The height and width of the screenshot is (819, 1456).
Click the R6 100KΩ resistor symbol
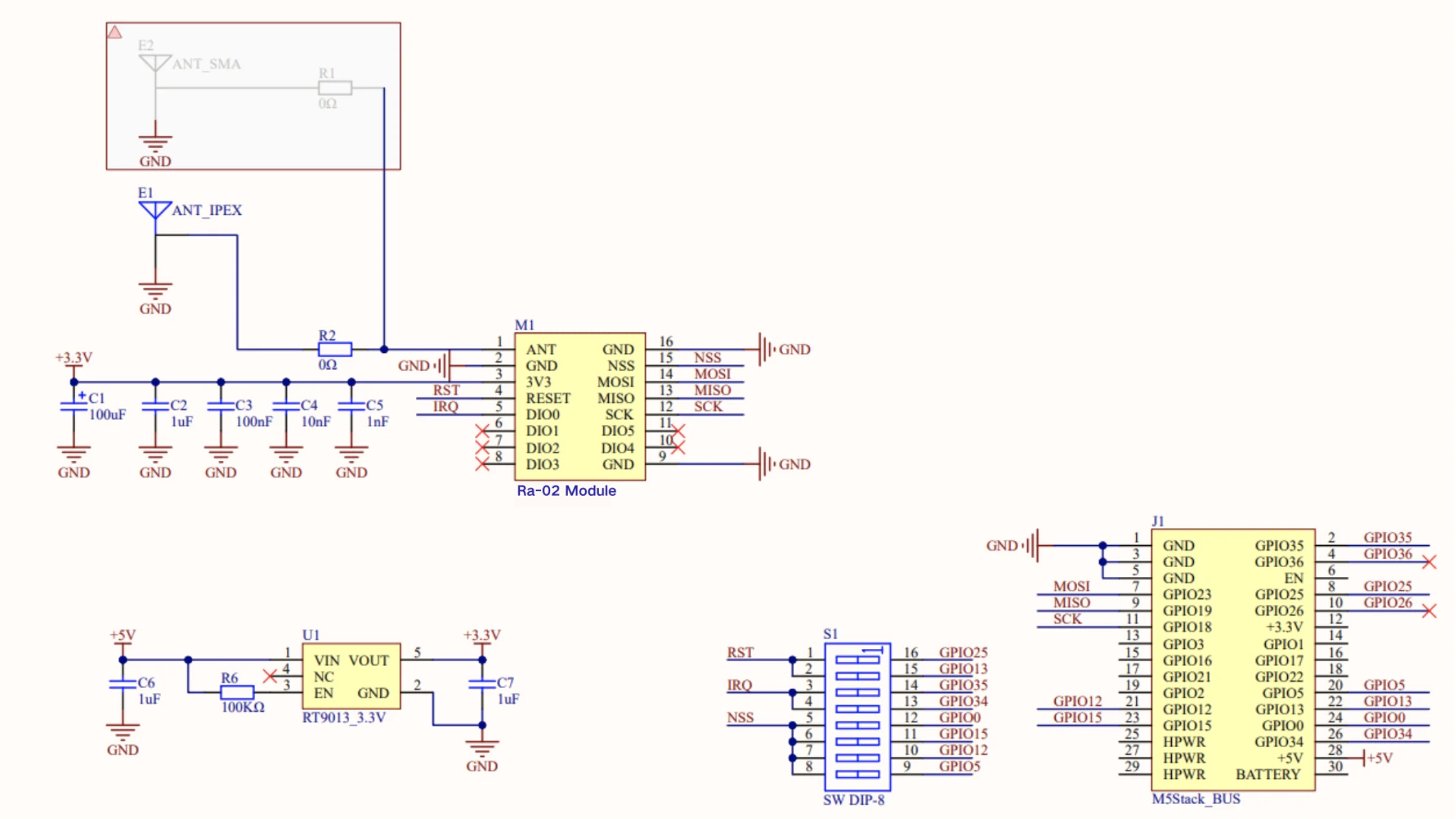pos(237,692)
